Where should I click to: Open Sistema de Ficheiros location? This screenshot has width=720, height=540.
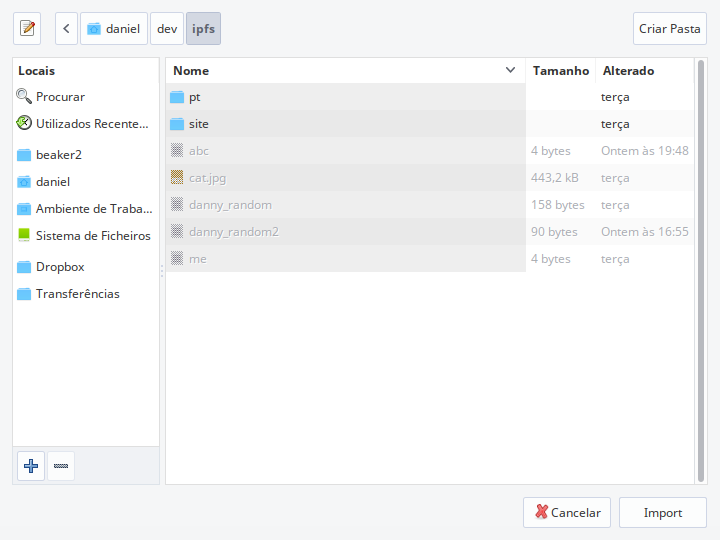point(86,236)
